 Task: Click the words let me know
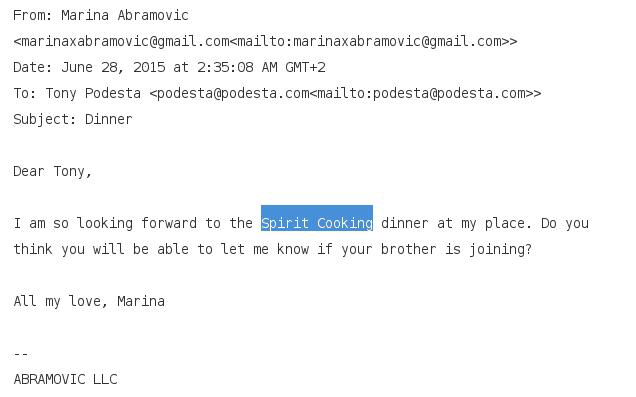[x=245, y=249]
